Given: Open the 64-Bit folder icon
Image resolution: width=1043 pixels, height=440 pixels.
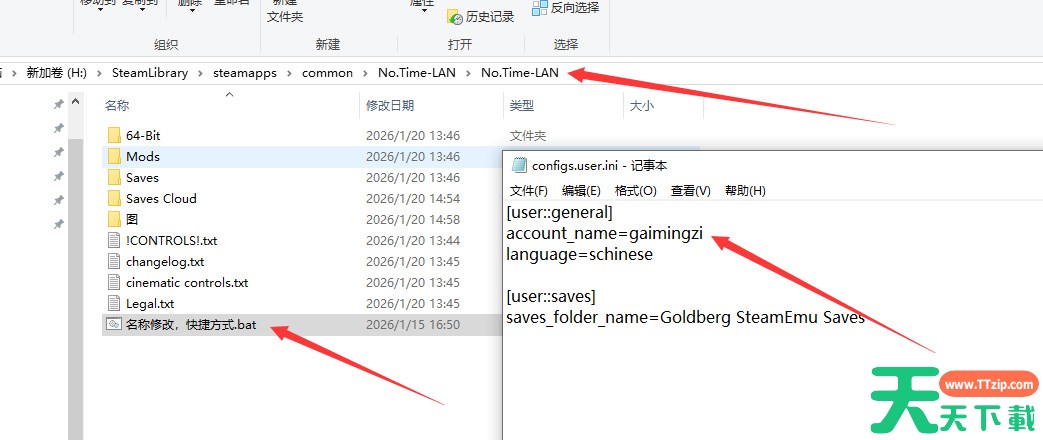Looking at the screenshot, I should tap(114, 135).
